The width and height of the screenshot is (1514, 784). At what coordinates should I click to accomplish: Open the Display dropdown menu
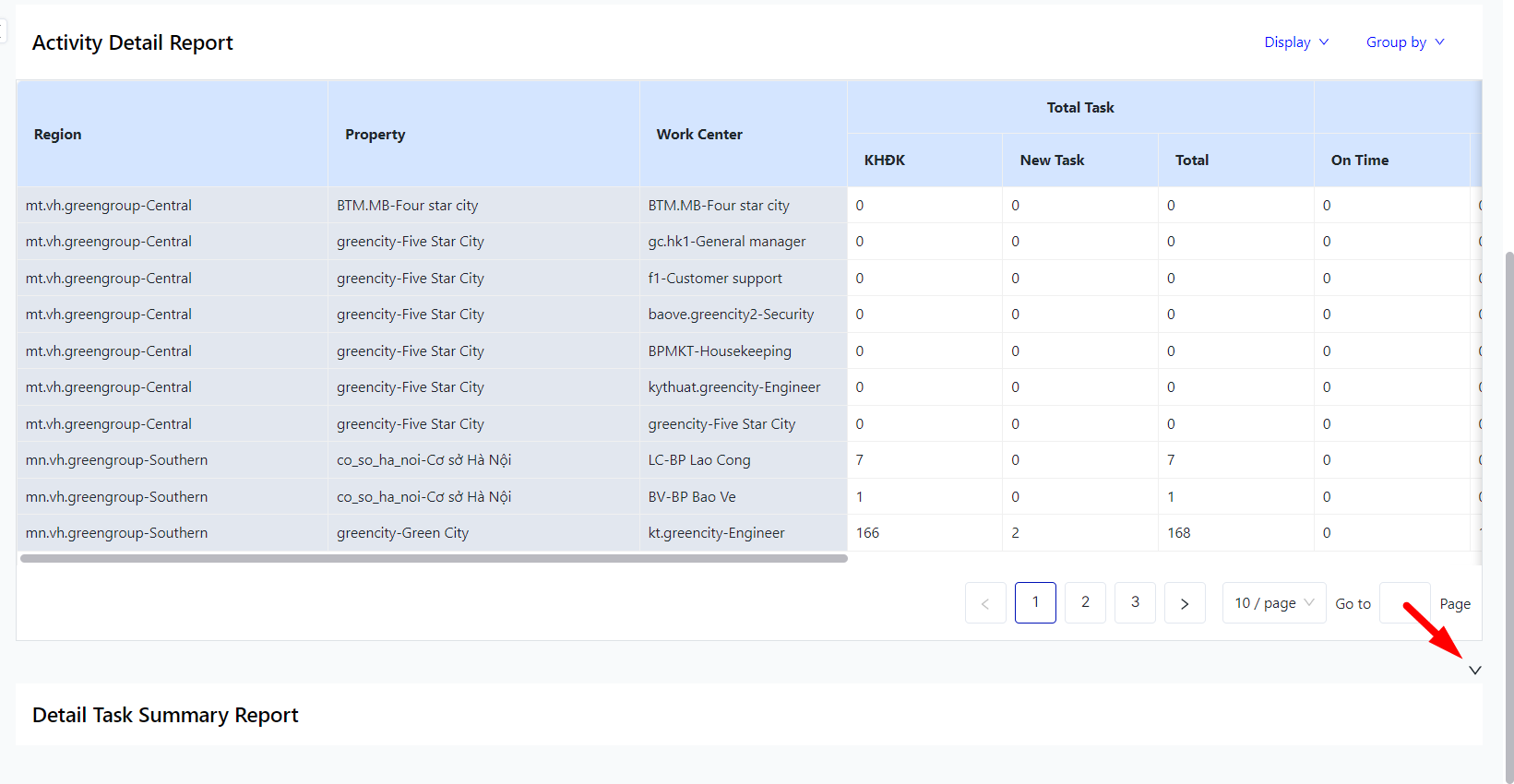(1295, 42)
